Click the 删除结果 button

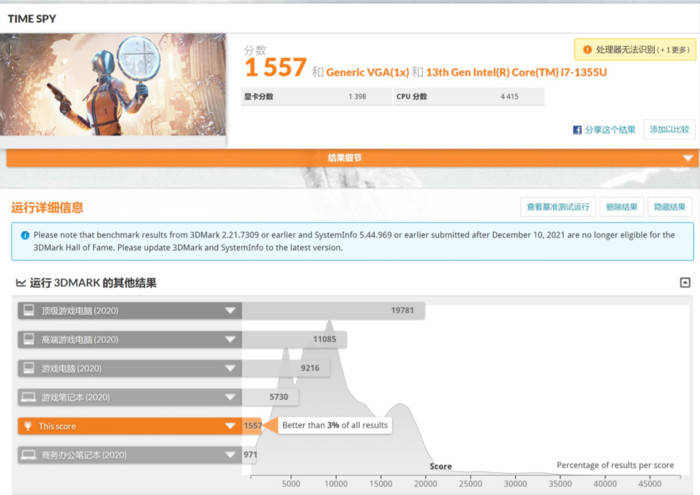click(621, 207)
